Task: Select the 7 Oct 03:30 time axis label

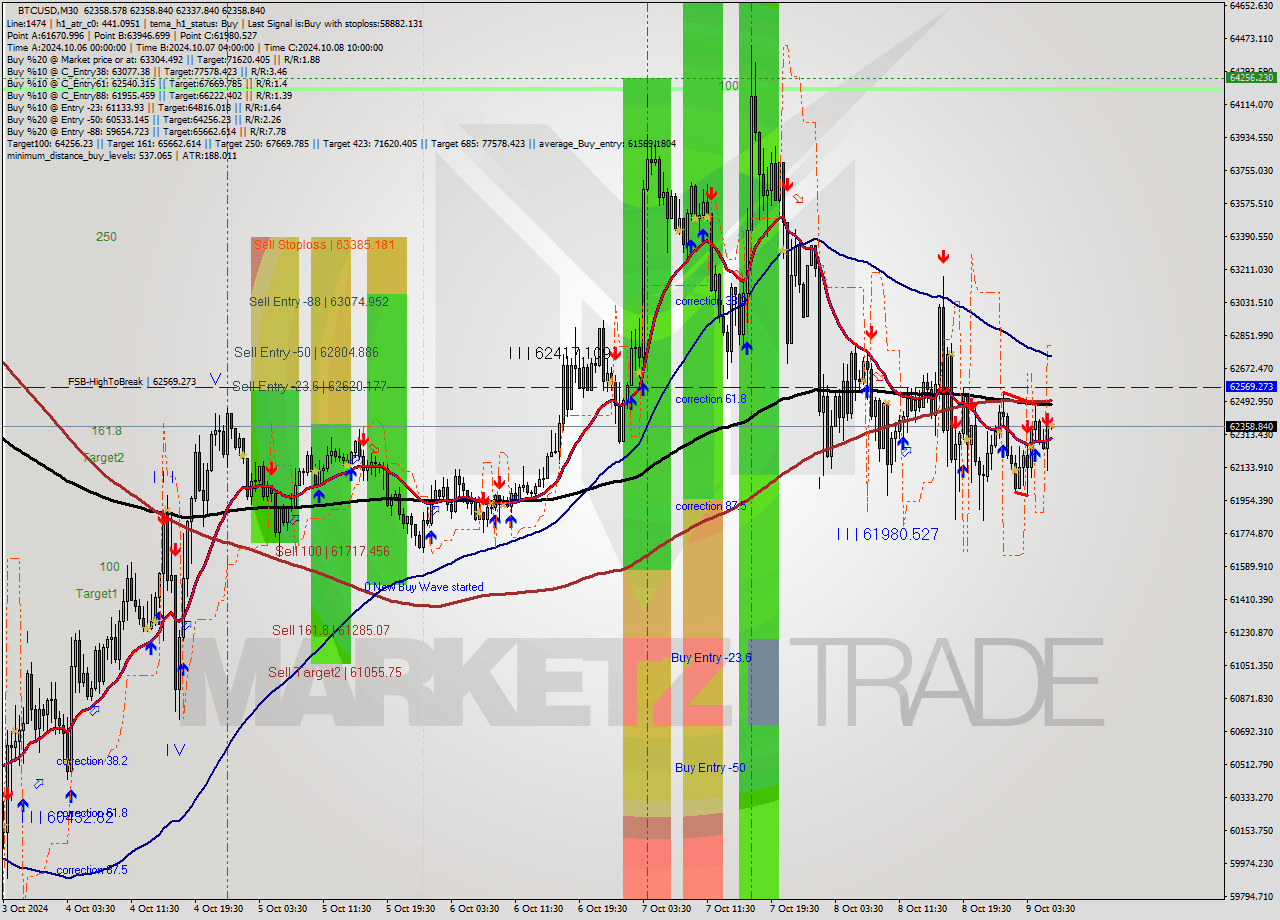Action: [666, 909]
